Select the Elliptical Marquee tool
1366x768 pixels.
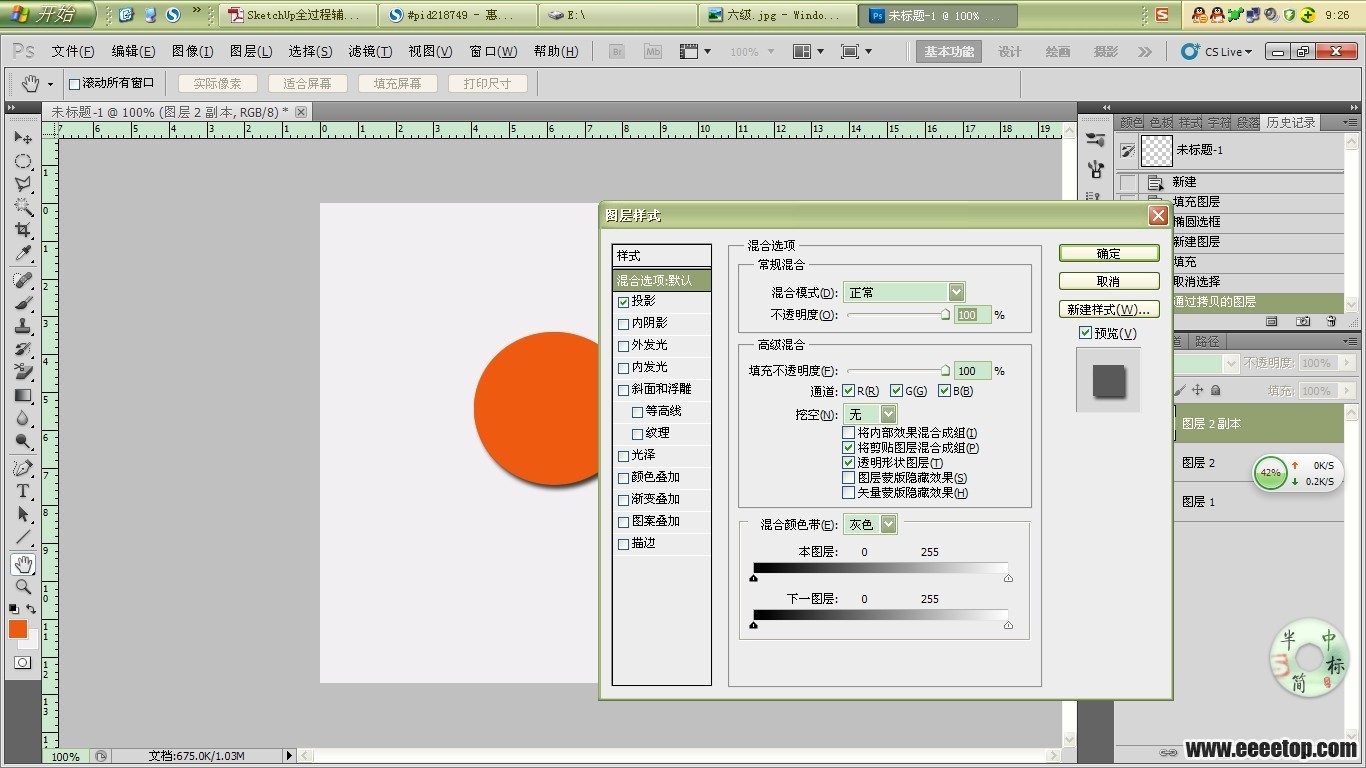(x=22, y=161)
